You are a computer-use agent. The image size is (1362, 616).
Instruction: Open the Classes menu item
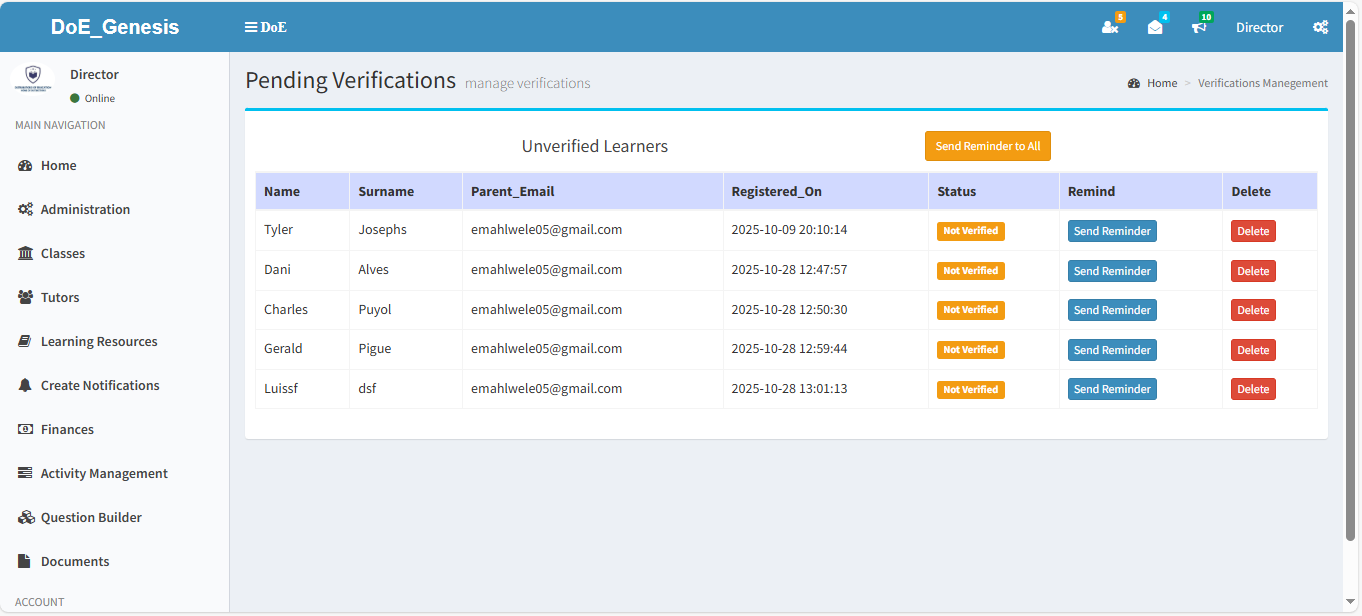(x=63, y=253)
